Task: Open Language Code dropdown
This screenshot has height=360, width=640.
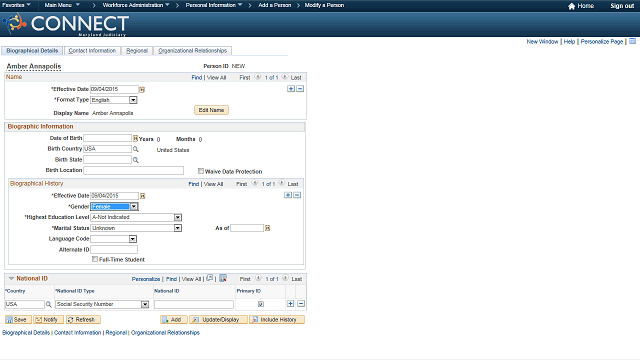Action: coord(133,239)
